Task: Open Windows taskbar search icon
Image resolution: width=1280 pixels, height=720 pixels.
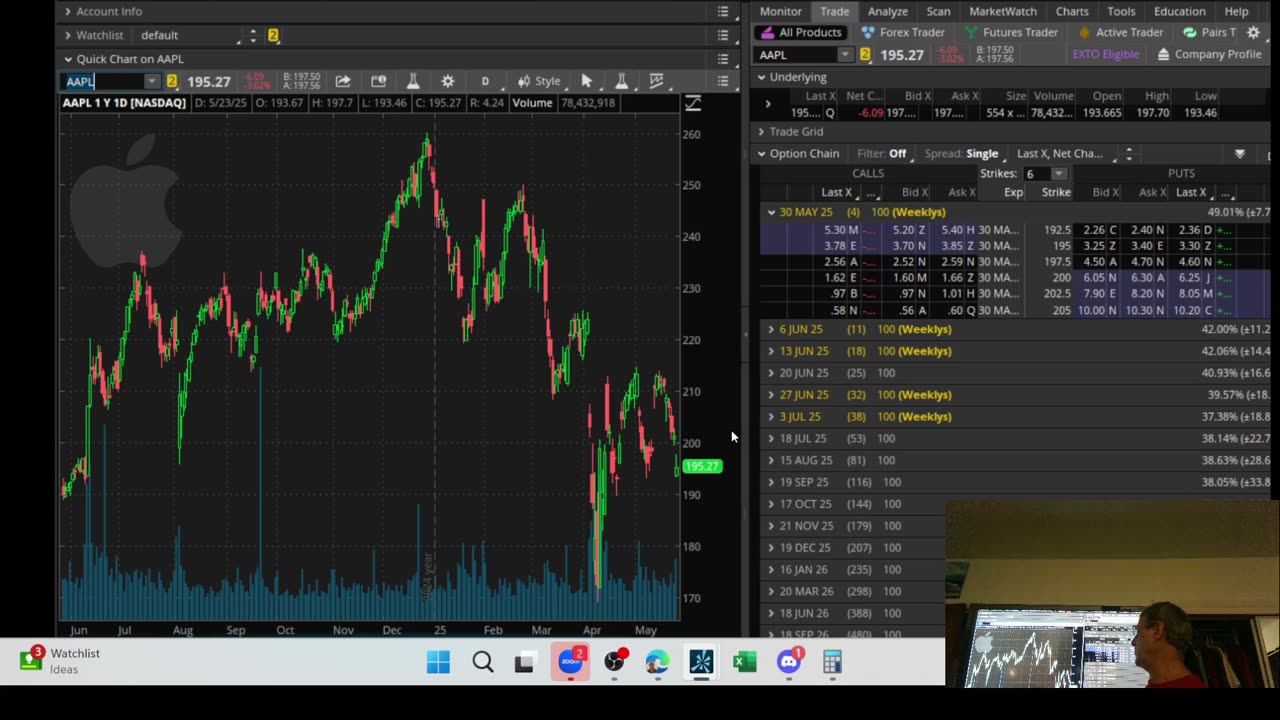Action: click(483, 662)
